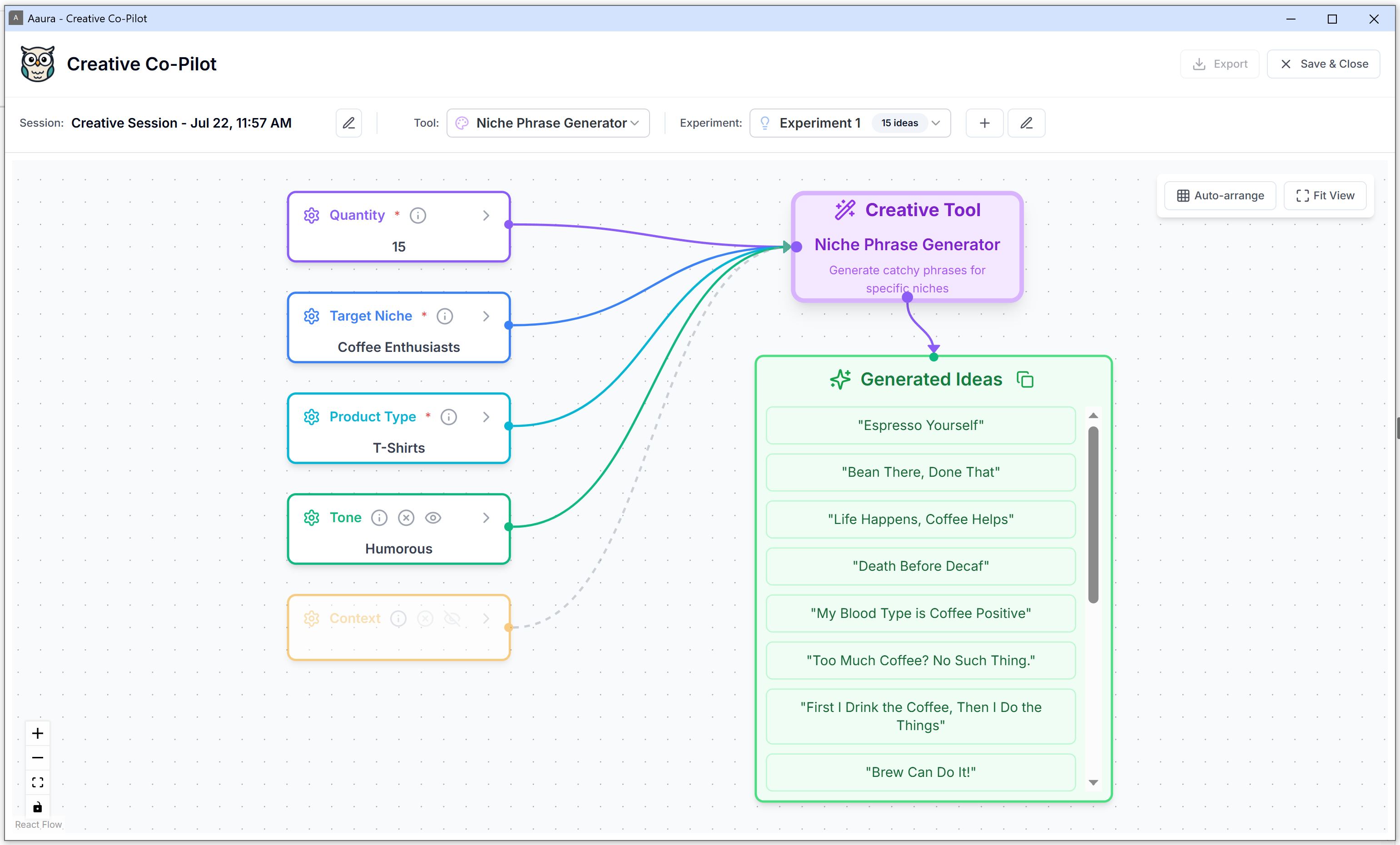Expand the Quantity node chevron
Image resolution: width=1400 pixels, height=845 pixels.
(x=486, y=216)
